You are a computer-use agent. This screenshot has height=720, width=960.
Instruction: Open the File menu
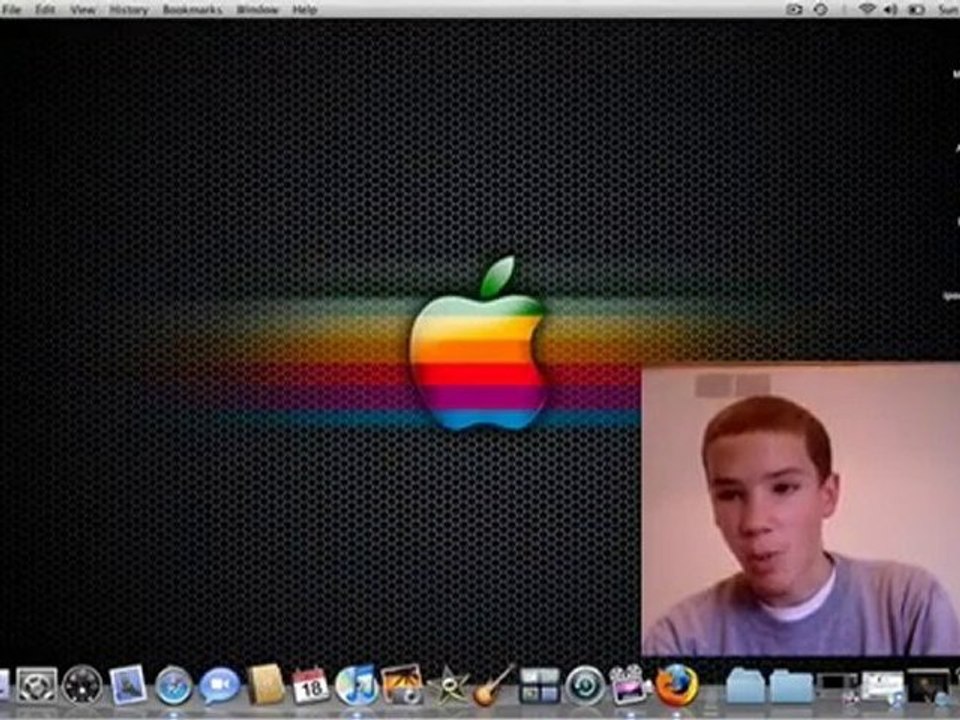tap(10, 9)
